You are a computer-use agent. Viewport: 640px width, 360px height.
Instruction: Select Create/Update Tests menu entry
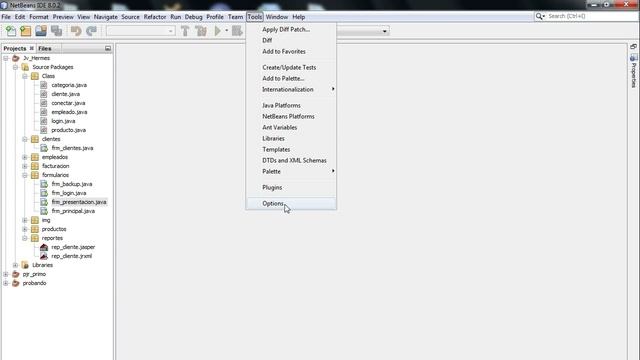pos(291,67)
